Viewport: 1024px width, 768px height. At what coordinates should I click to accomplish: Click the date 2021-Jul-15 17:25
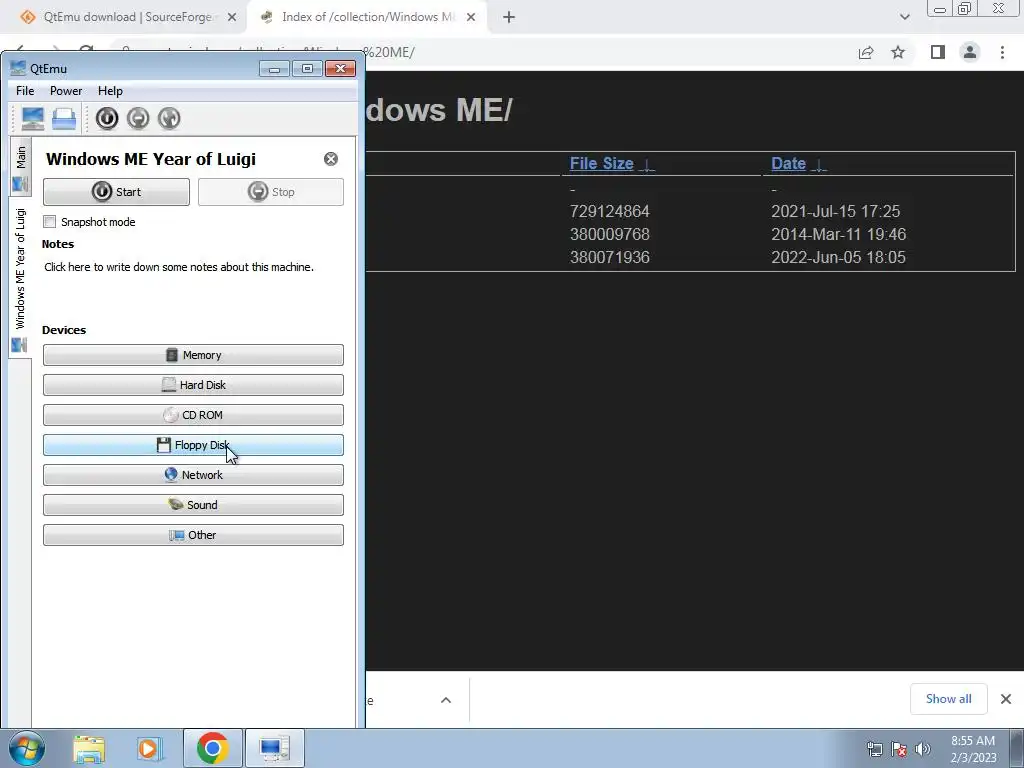coord(835,212)
